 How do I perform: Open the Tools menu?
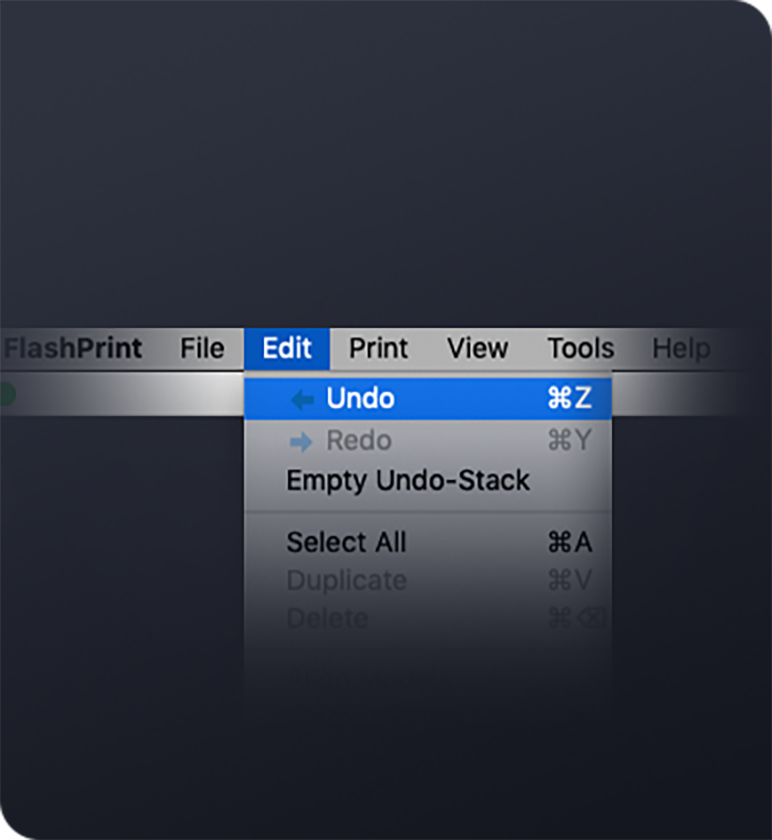click(580, 348)
